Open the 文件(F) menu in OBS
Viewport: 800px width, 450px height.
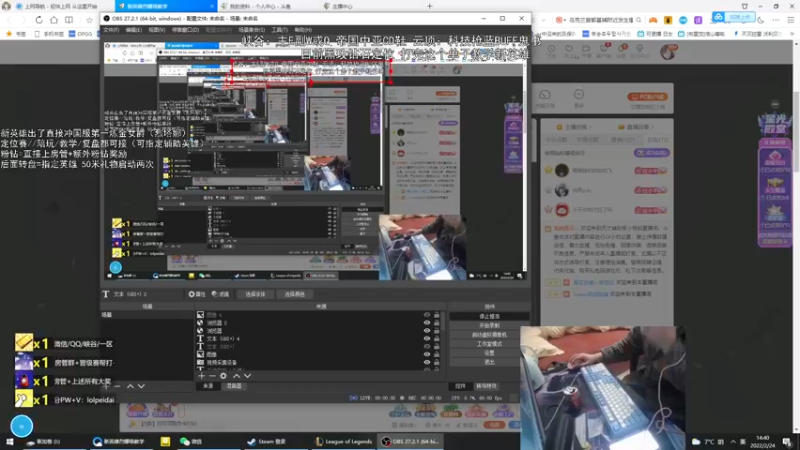pyautogui.click(x=111, y=30)
